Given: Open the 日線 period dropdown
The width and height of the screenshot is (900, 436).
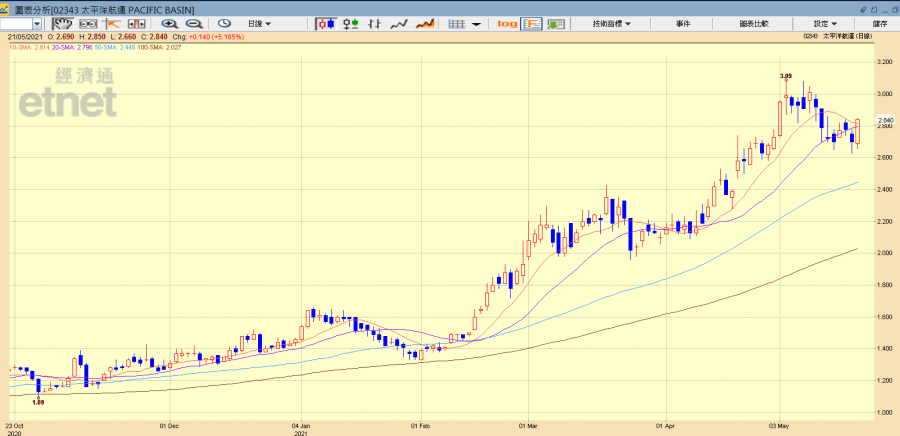Looking at the screenshot, I should 262,23.
